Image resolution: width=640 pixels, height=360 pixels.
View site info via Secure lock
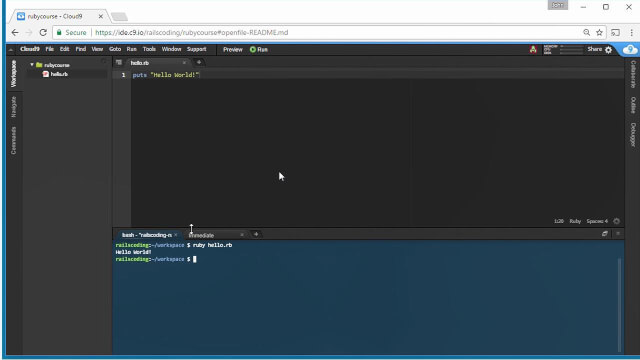click(72, 33)
